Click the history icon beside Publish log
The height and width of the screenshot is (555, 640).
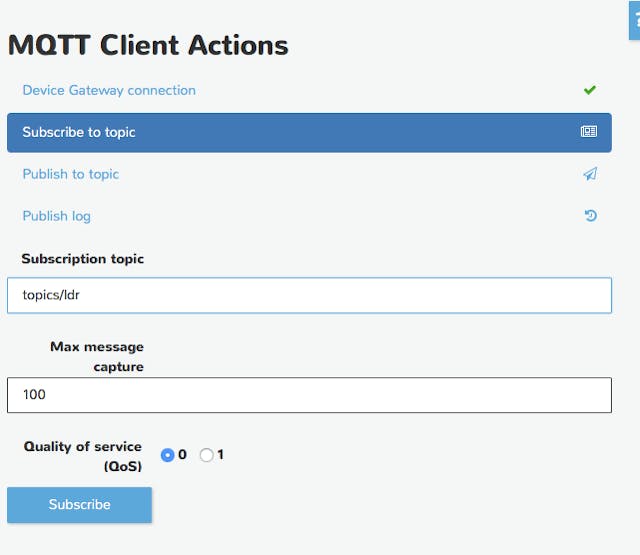pos(590,216)
